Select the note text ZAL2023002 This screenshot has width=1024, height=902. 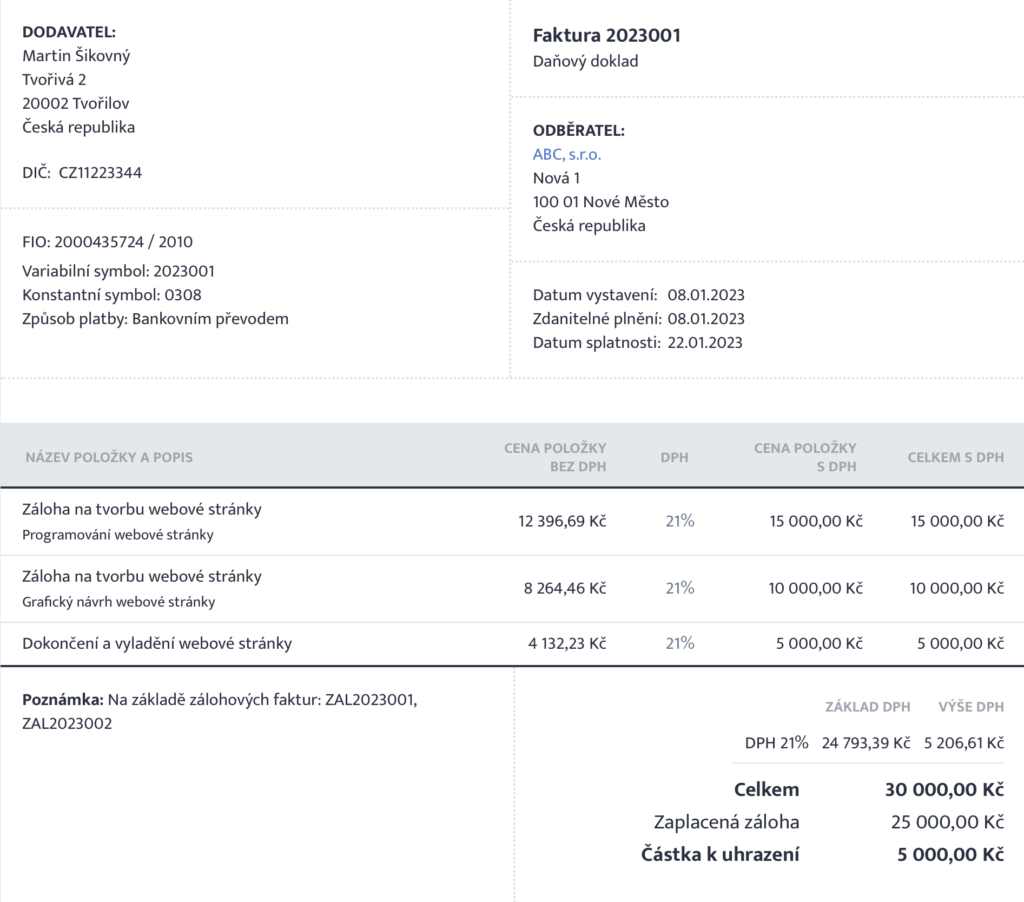(67, 724)
